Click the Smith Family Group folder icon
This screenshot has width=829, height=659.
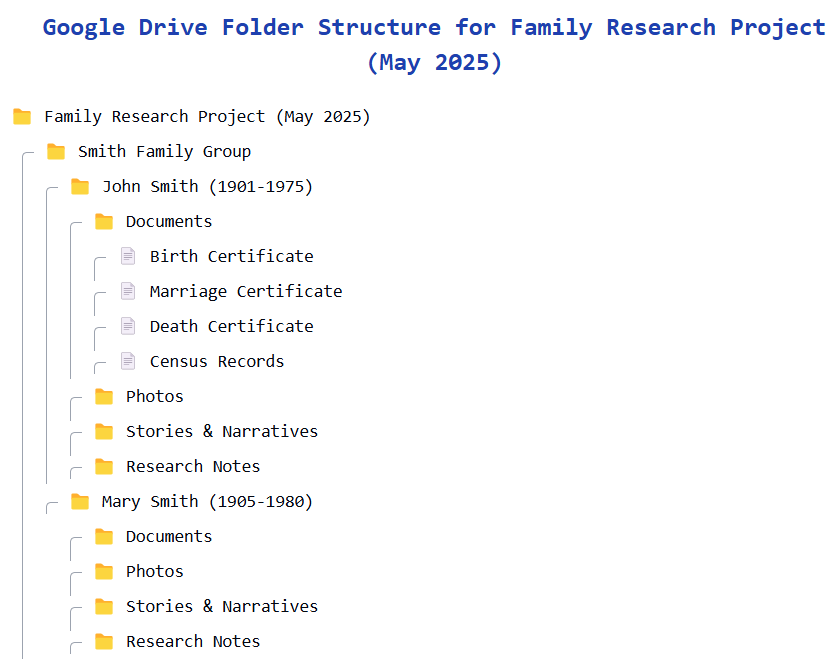56,151
